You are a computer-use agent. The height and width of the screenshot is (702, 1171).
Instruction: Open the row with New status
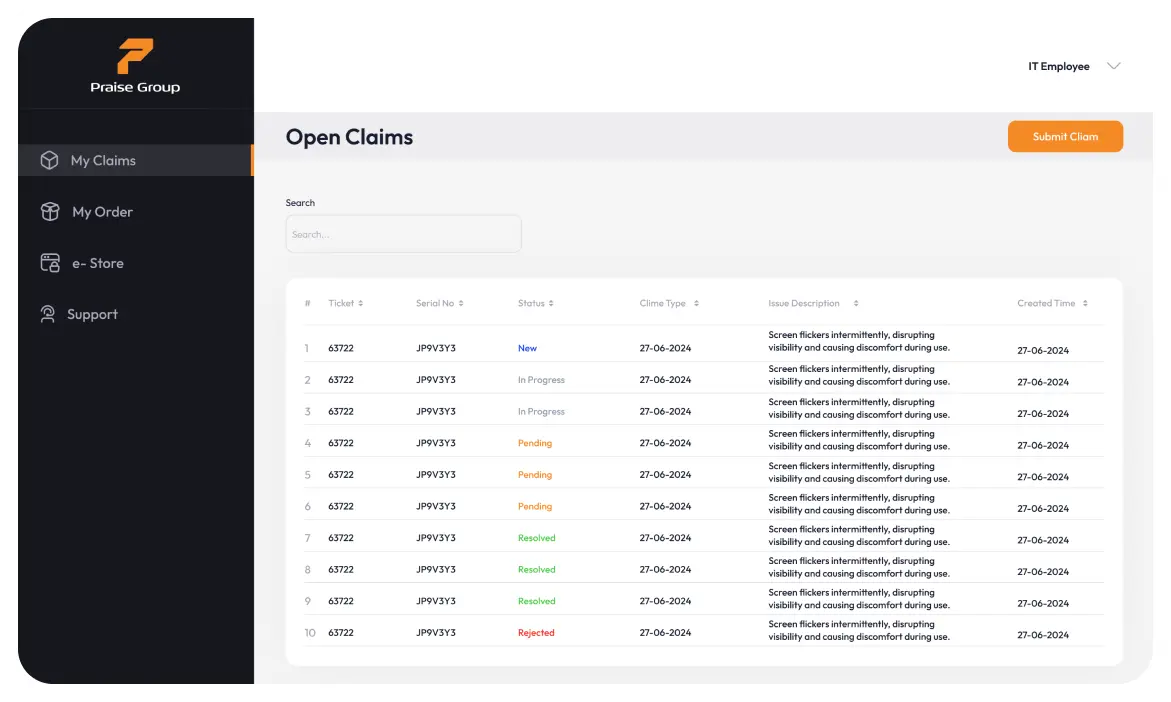click(x=527, y=348)
